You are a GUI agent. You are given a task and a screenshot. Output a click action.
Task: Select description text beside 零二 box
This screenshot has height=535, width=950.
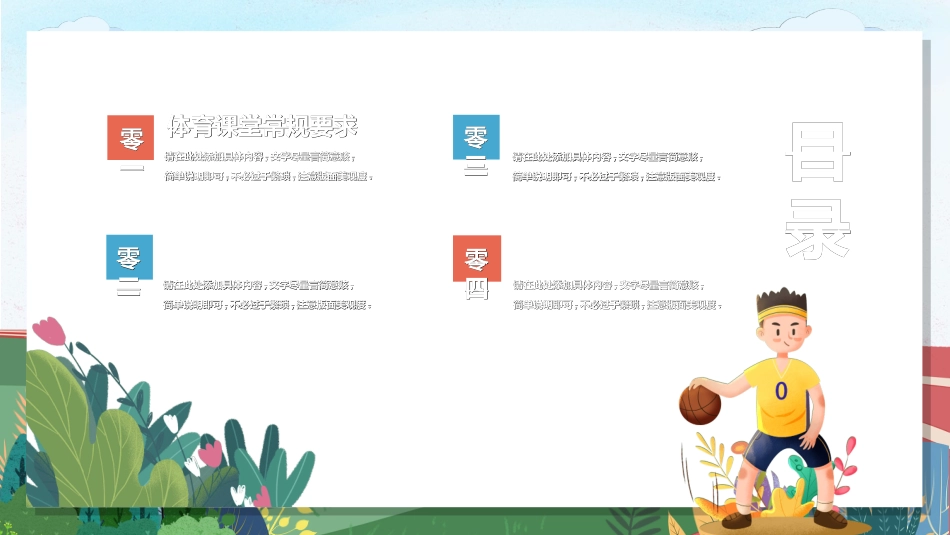pyautogui.click(x=267, y=295)
